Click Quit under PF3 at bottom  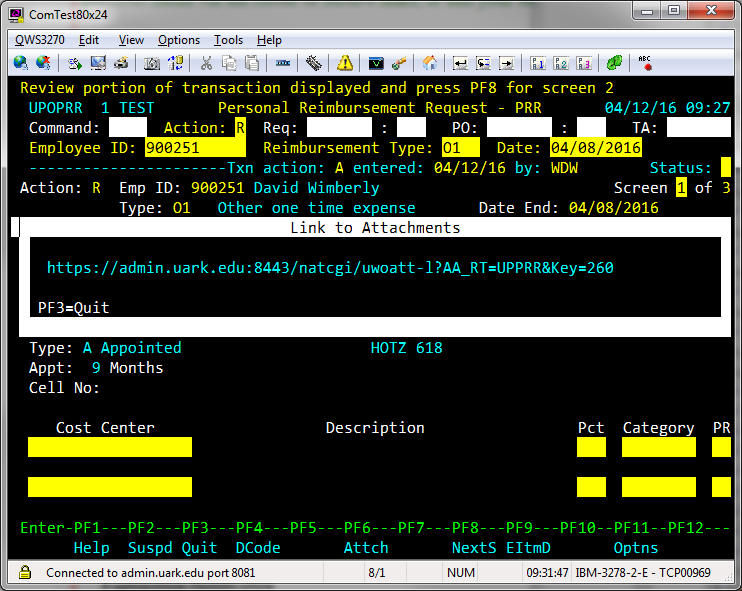click(200, 548)
